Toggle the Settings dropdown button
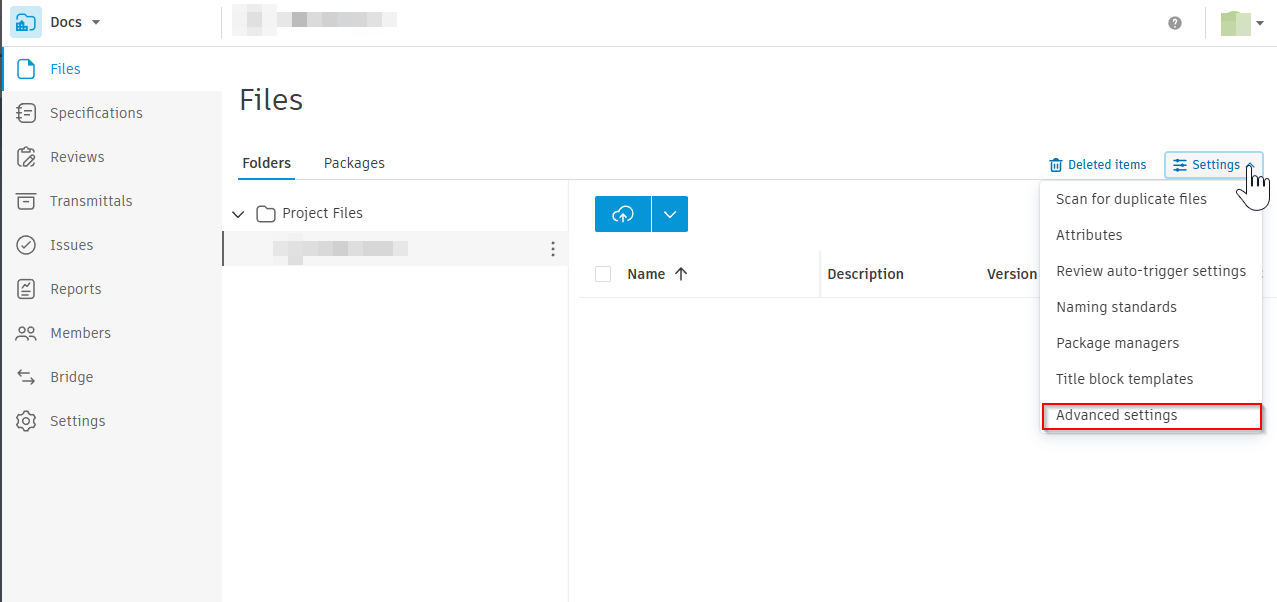The height and width of the screenshot is (602, 1277). pos(1214,165)
